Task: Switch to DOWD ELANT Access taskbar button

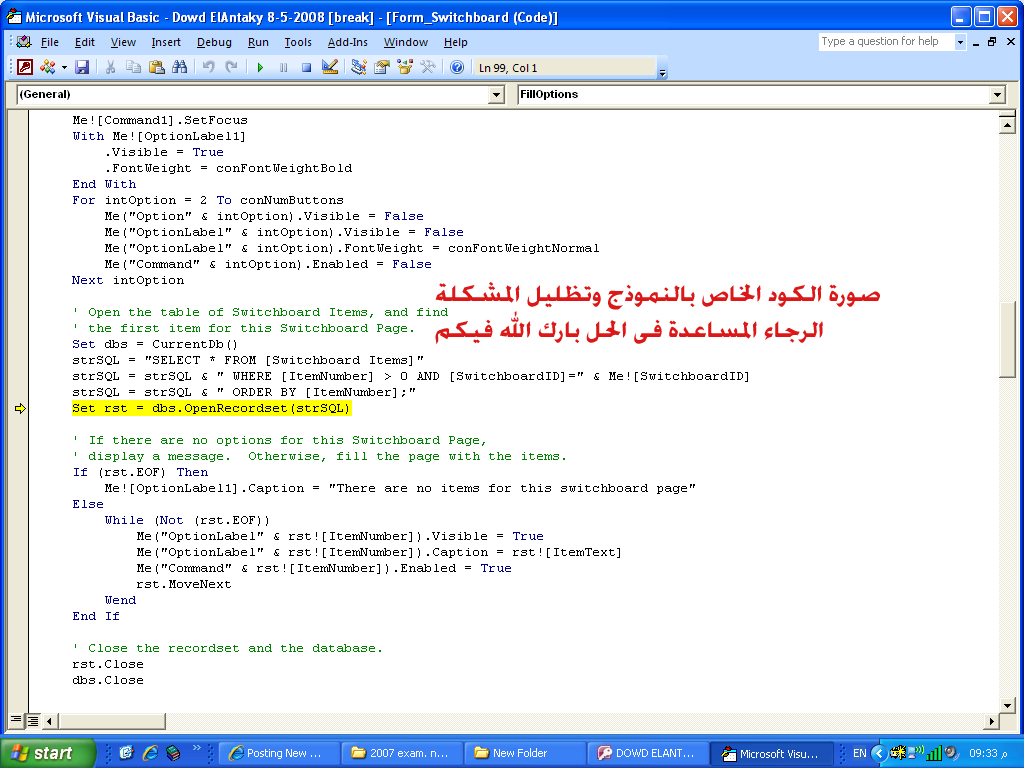Action: click(x=648, y=753)
